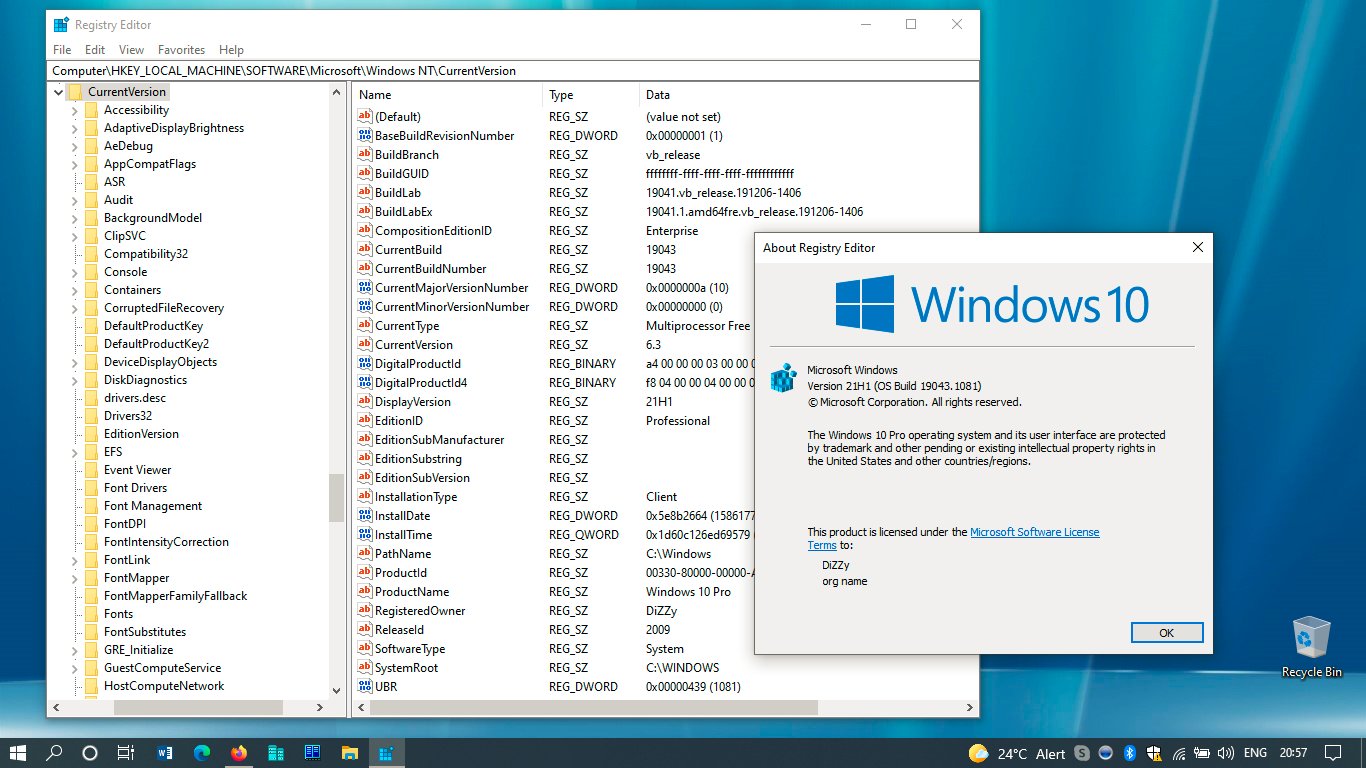The width and height of the screenshot is (1366, 768).
Task: Open the Windows Start menu
Action: point(18,753)
